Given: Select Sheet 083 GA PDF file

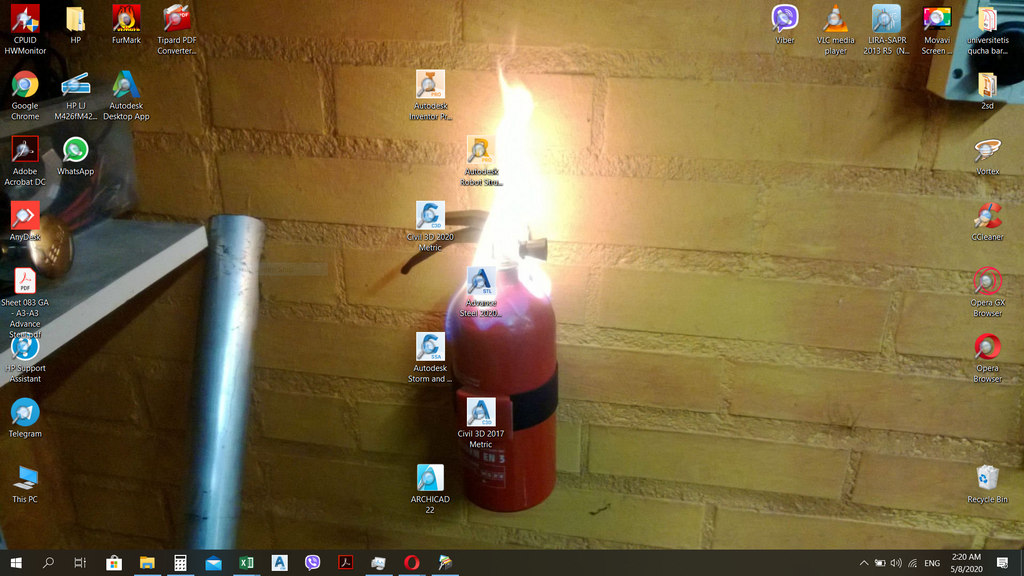Looking at the screenshot, I should point(25,303).
